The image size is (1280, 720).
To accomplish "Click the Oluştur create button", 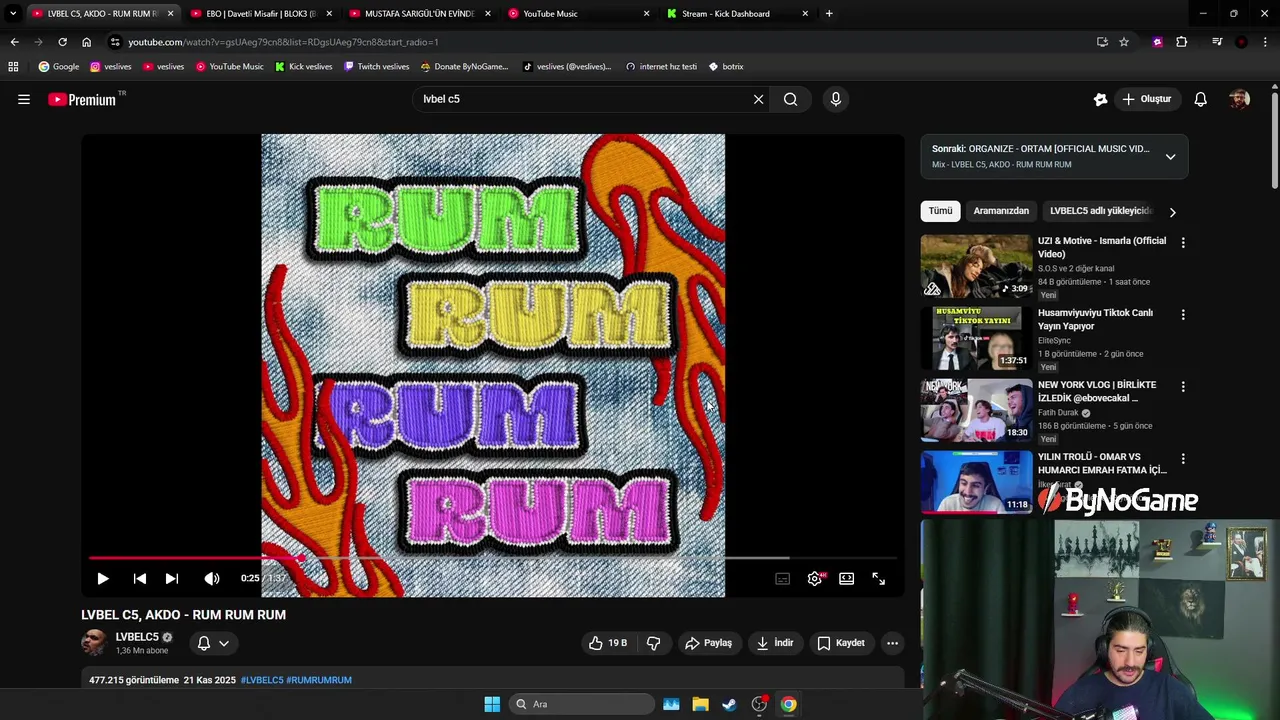I will tap(1146, 99).
